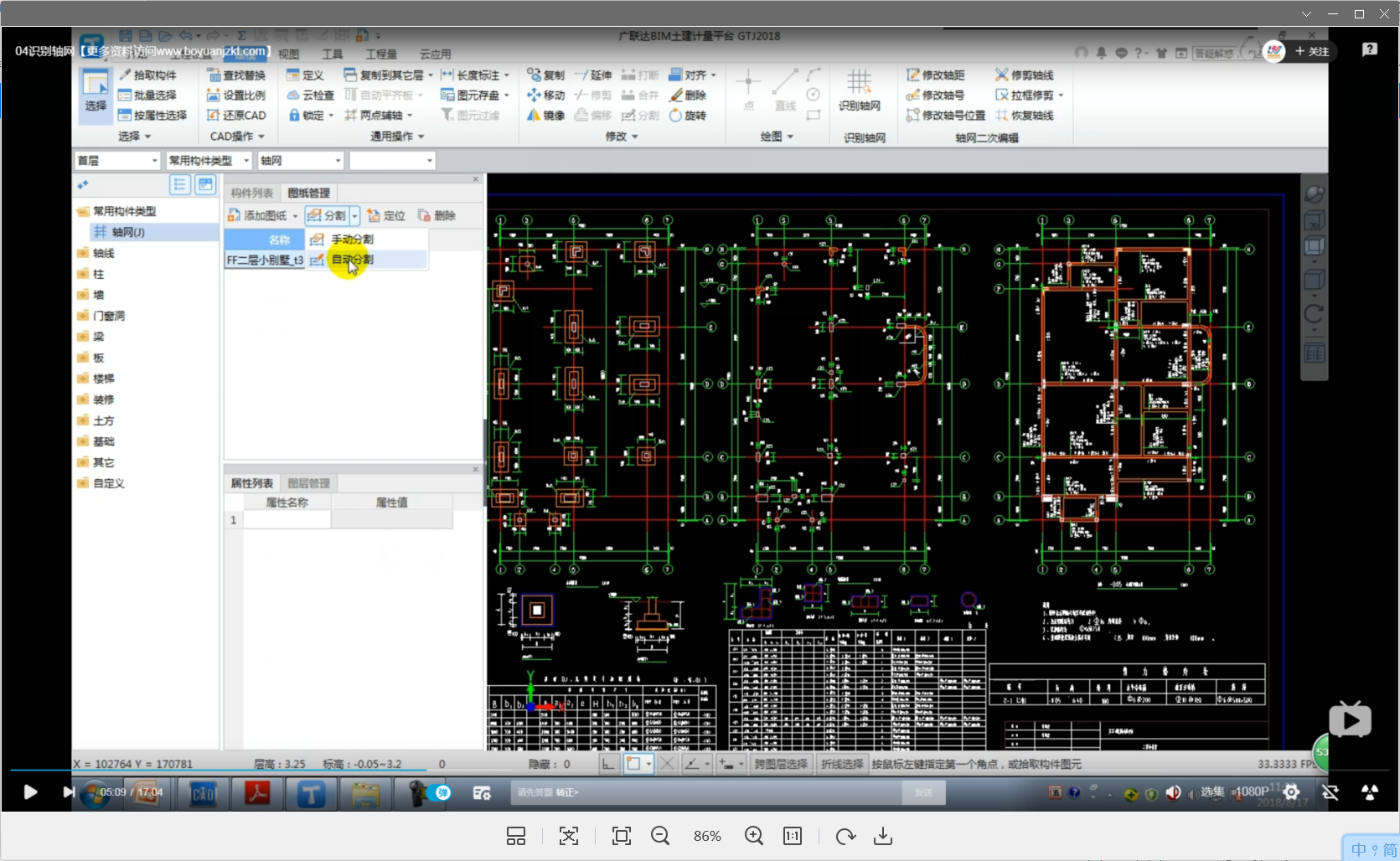Click 旋转 rotate tool

(x=688, y=116)
